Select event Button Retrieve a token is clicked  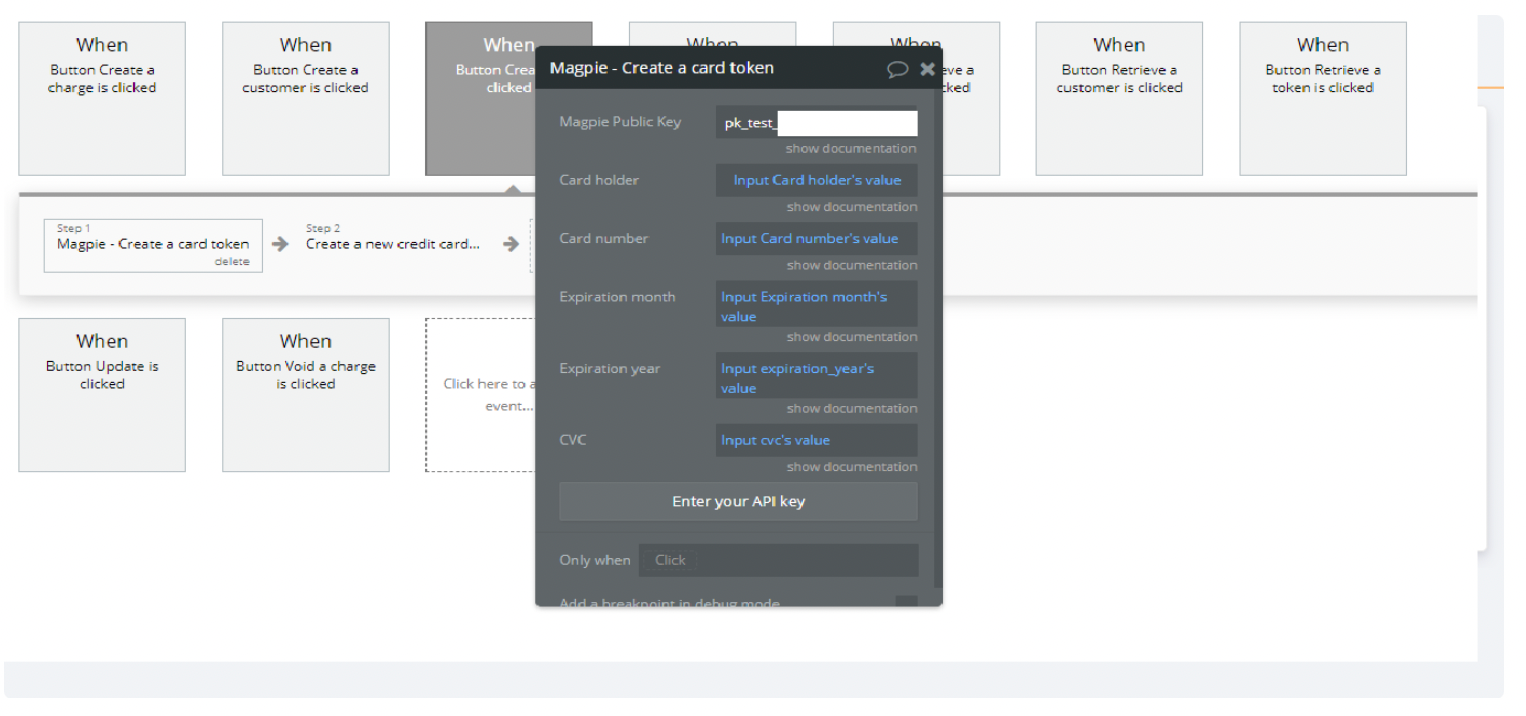point(1323,99)
